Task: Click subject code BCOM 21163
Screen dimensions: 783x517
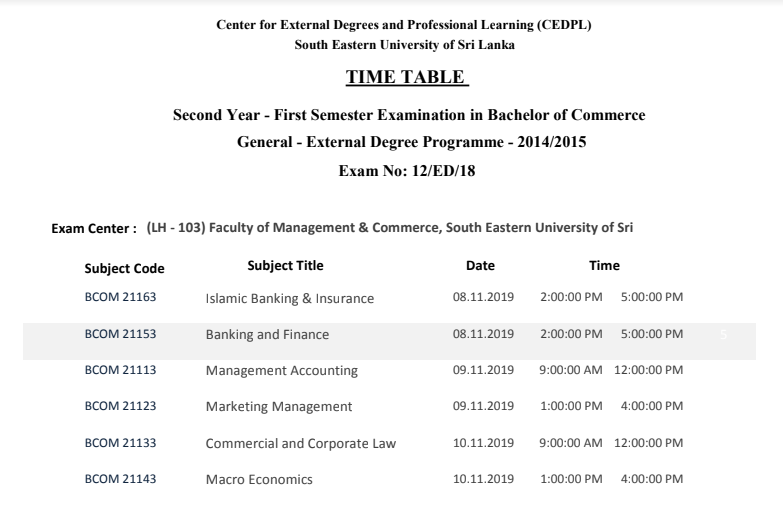Action: [x=120, y=297]
